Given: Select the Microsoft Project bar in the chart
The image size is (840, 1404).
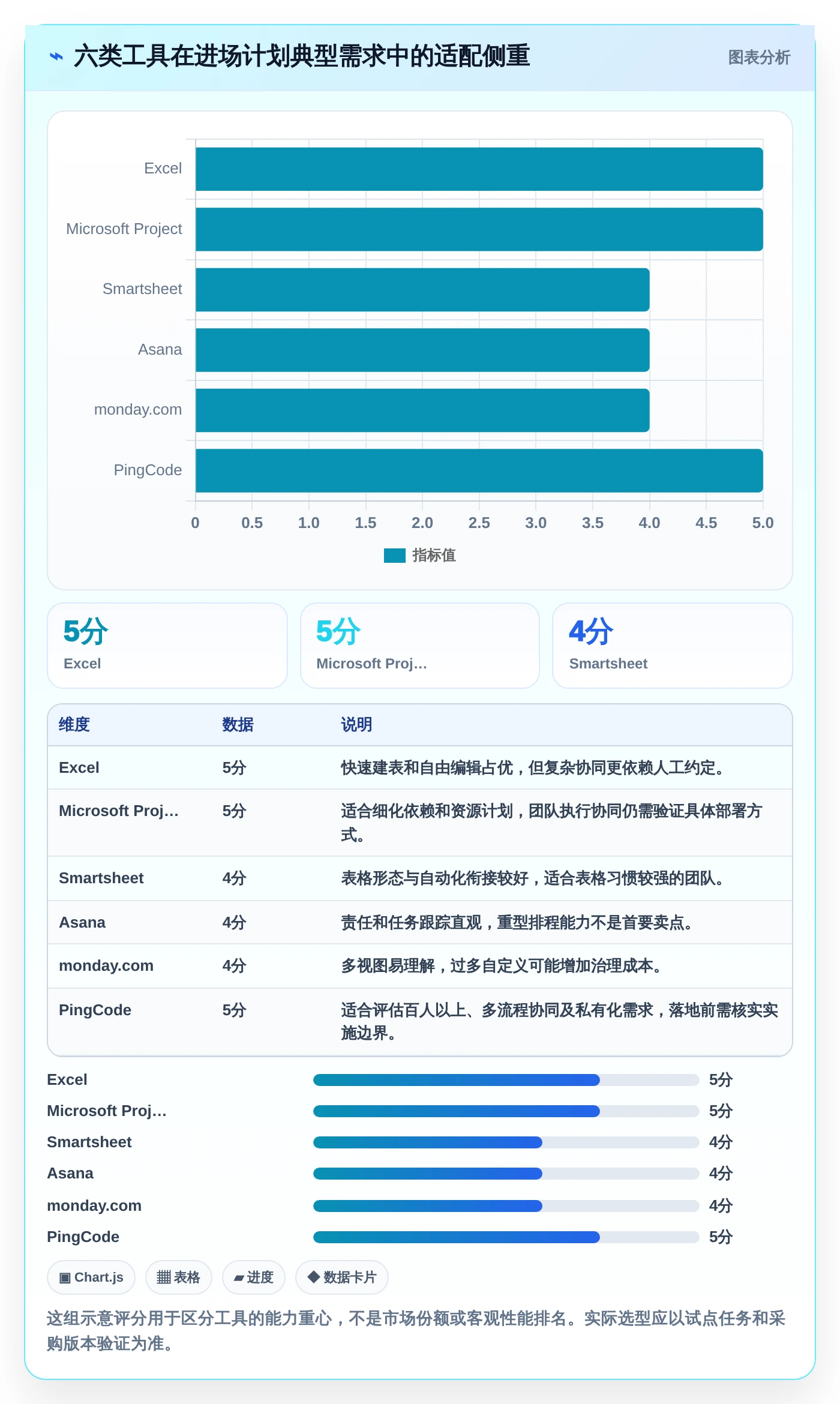Looking at the screenshot, I should pos(479,229).
